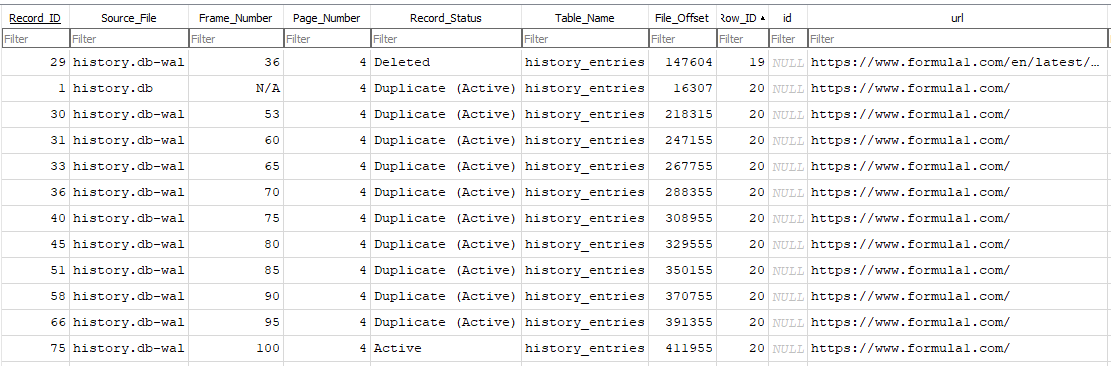Sort by File_Offset column header

point(682,18)
